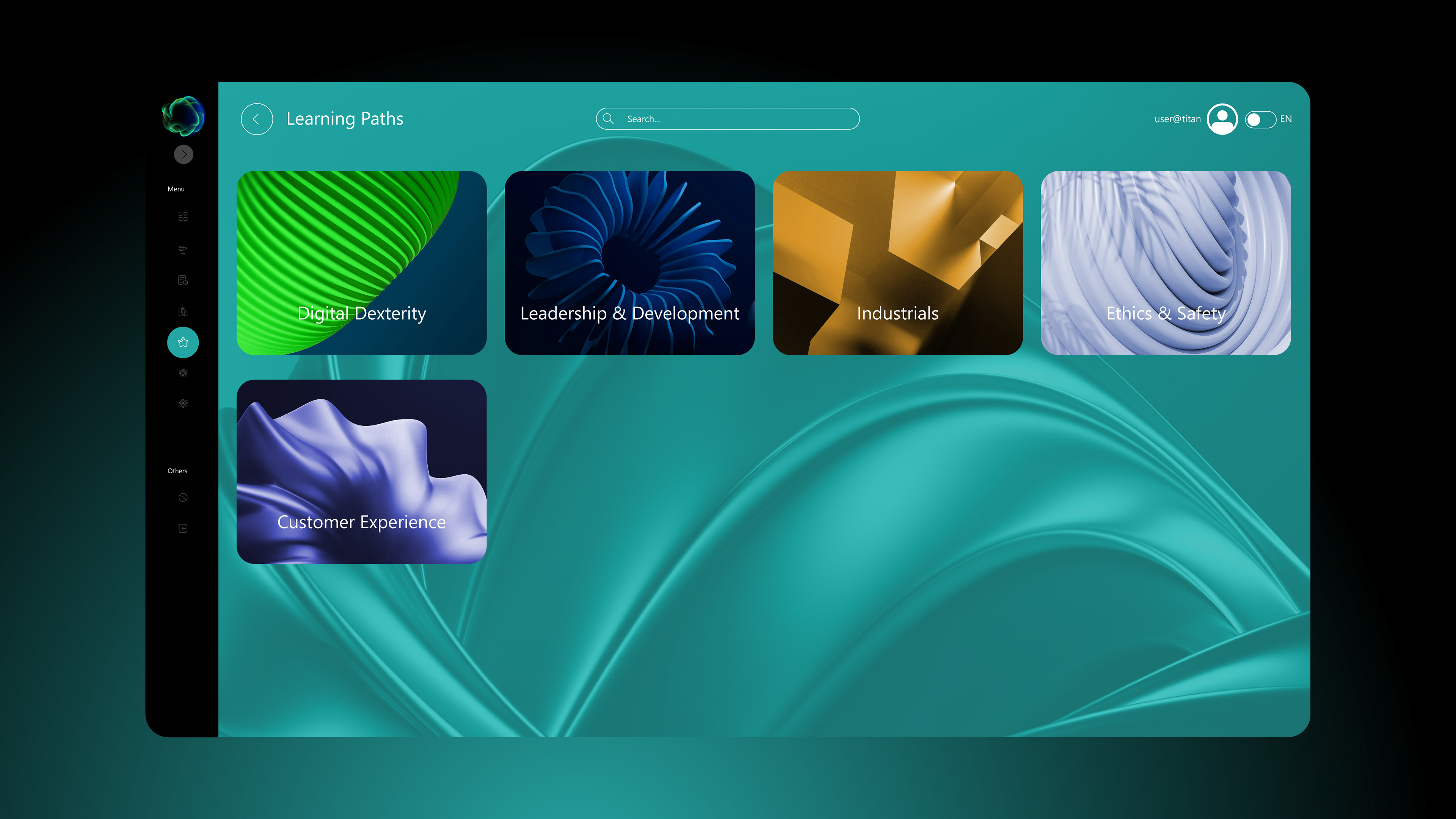Click the person with buildings icon

182,311
